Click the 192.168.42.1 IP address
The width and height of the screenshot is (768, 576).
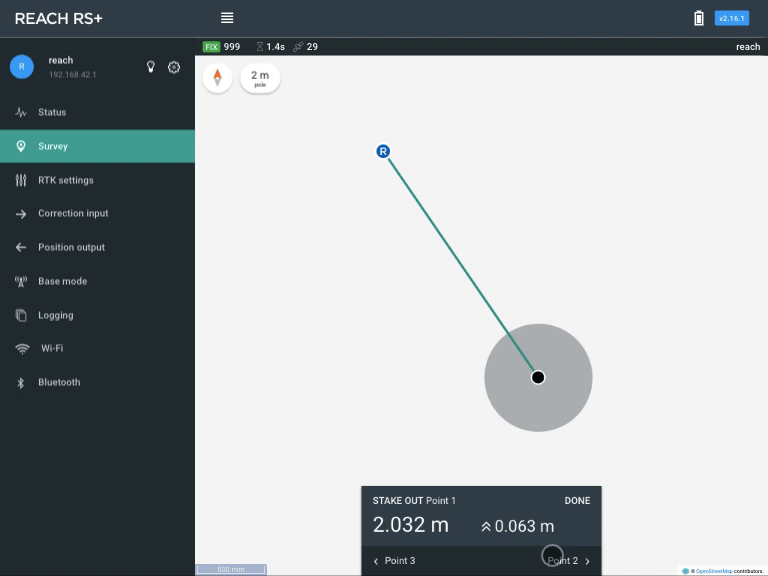coord(72,75)
